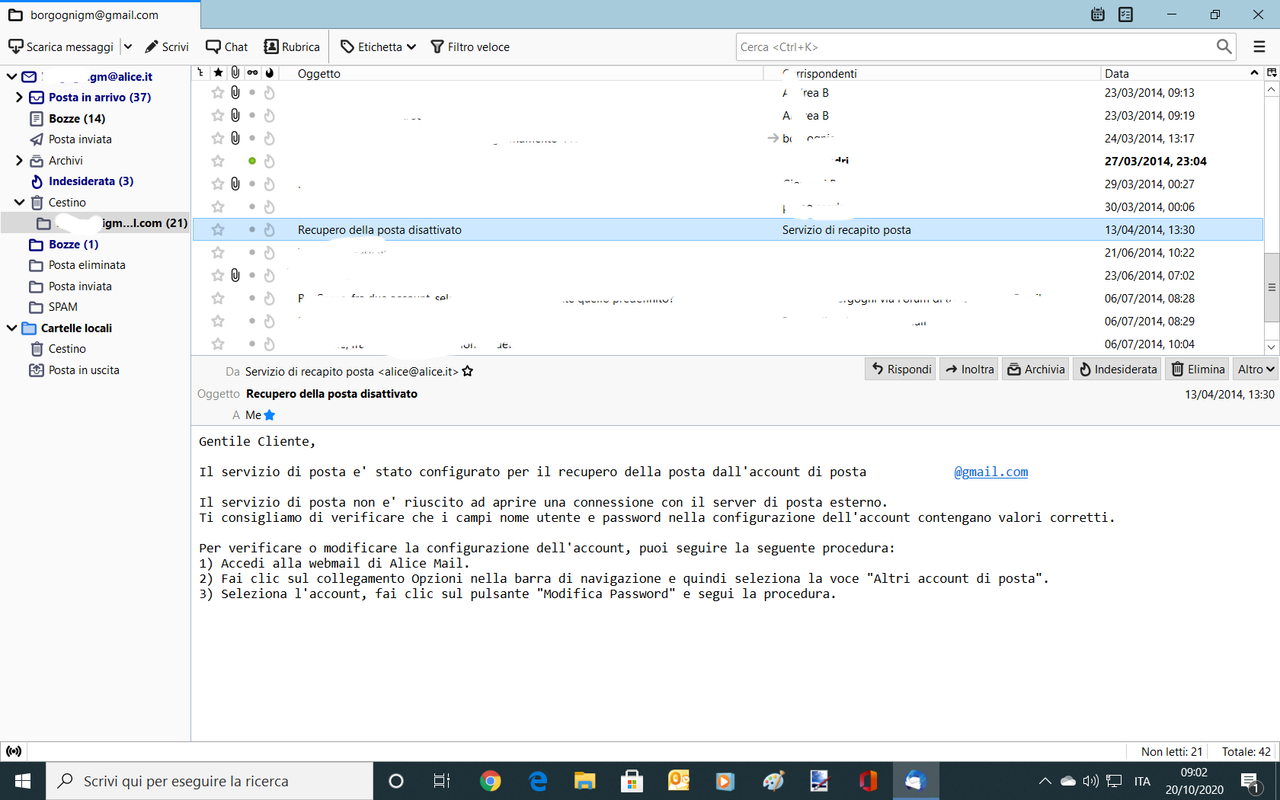Open the notification center icon
This screenshot has width=1280, height=800.
pyautogui.click(x=1250, y=781)
